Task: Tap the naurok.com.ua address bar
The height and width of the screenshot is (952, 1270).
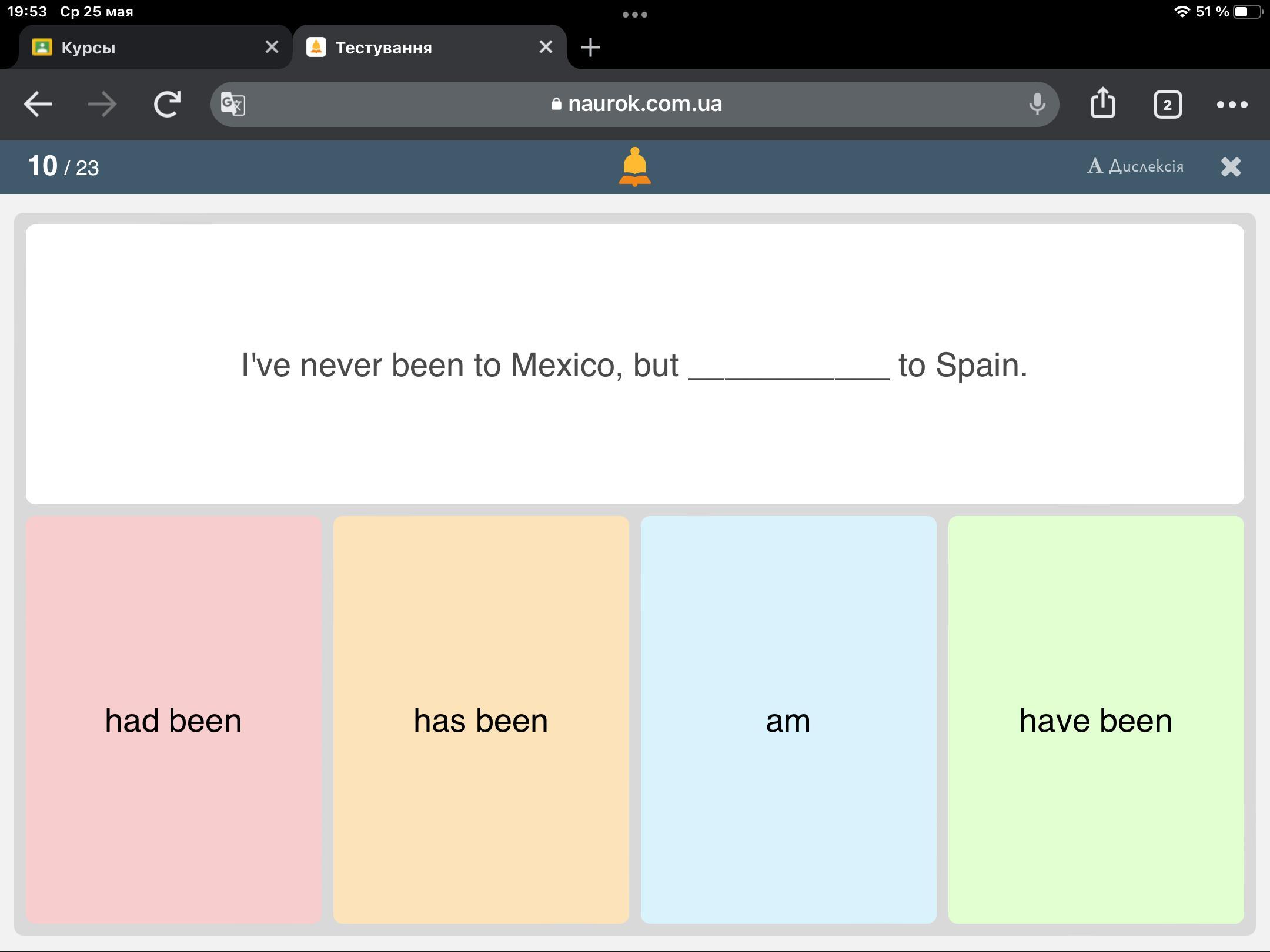Action: [x=635, y=104]
